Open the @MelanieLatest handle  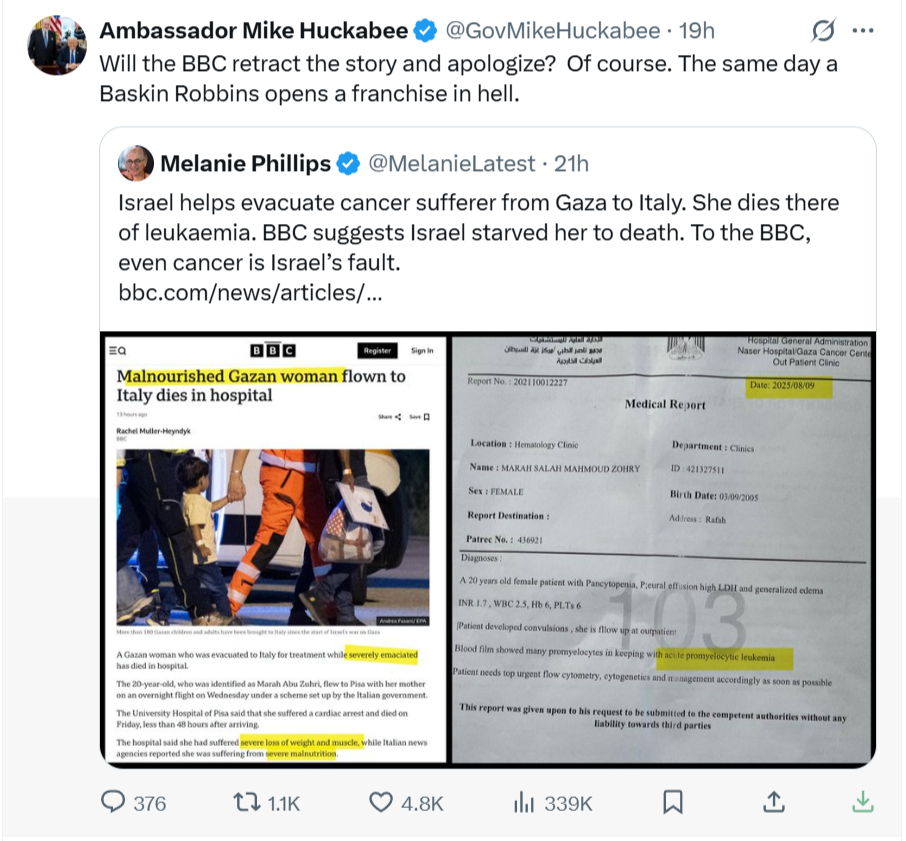click(x=452, y=164)
